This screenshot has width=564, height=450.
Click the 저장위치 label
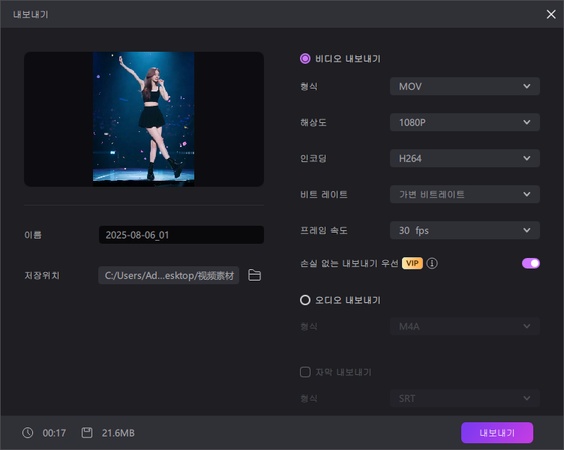click(x=42, y=275)
